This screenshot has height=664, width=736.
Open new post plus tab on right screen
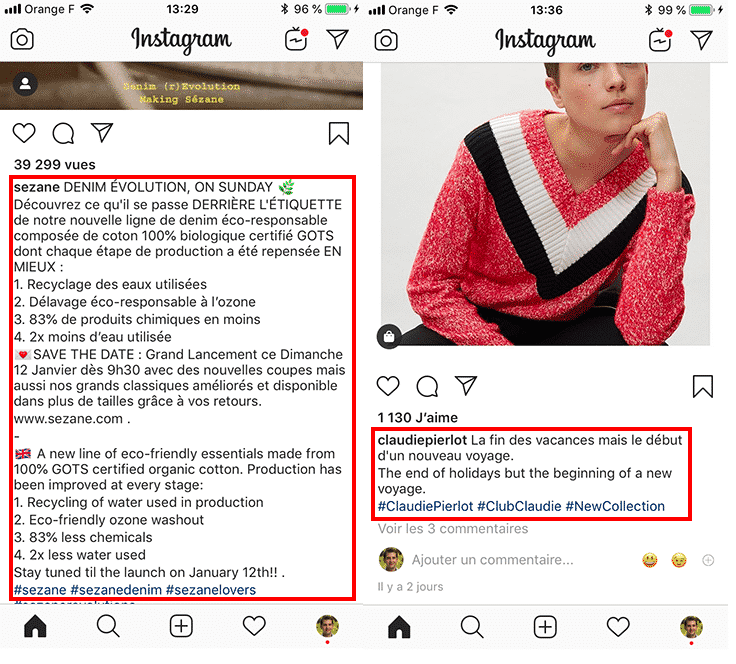(545, 626)
